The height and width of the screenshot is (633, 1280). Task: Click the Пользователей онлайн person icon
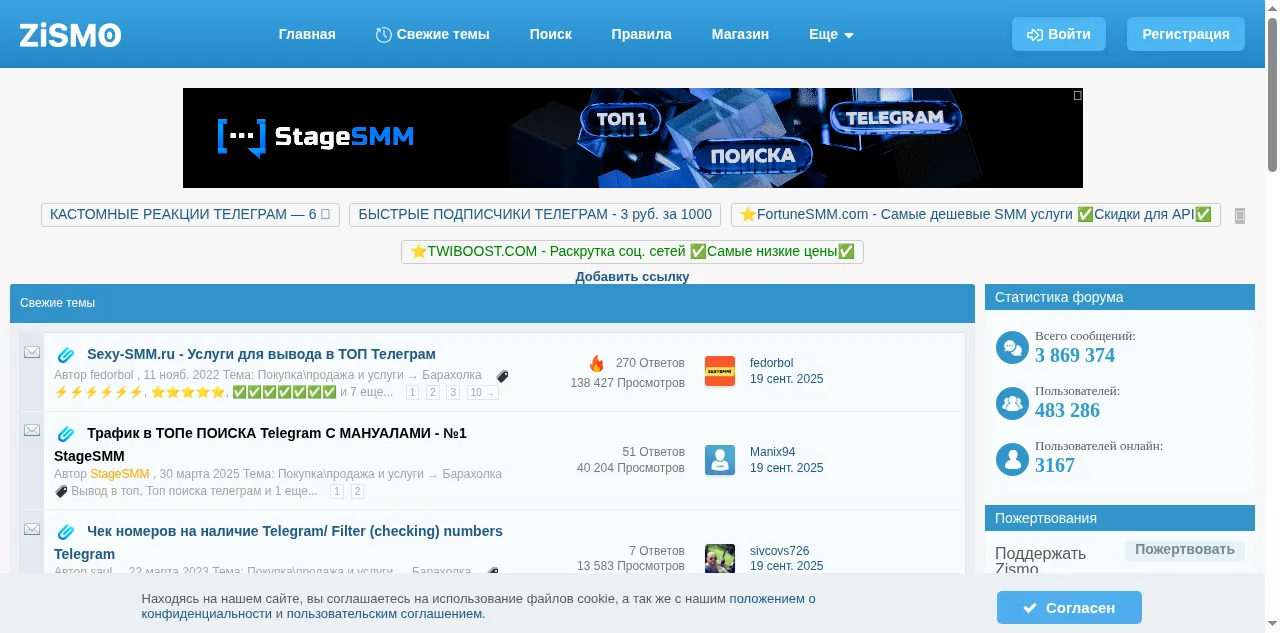point(1012,459)
